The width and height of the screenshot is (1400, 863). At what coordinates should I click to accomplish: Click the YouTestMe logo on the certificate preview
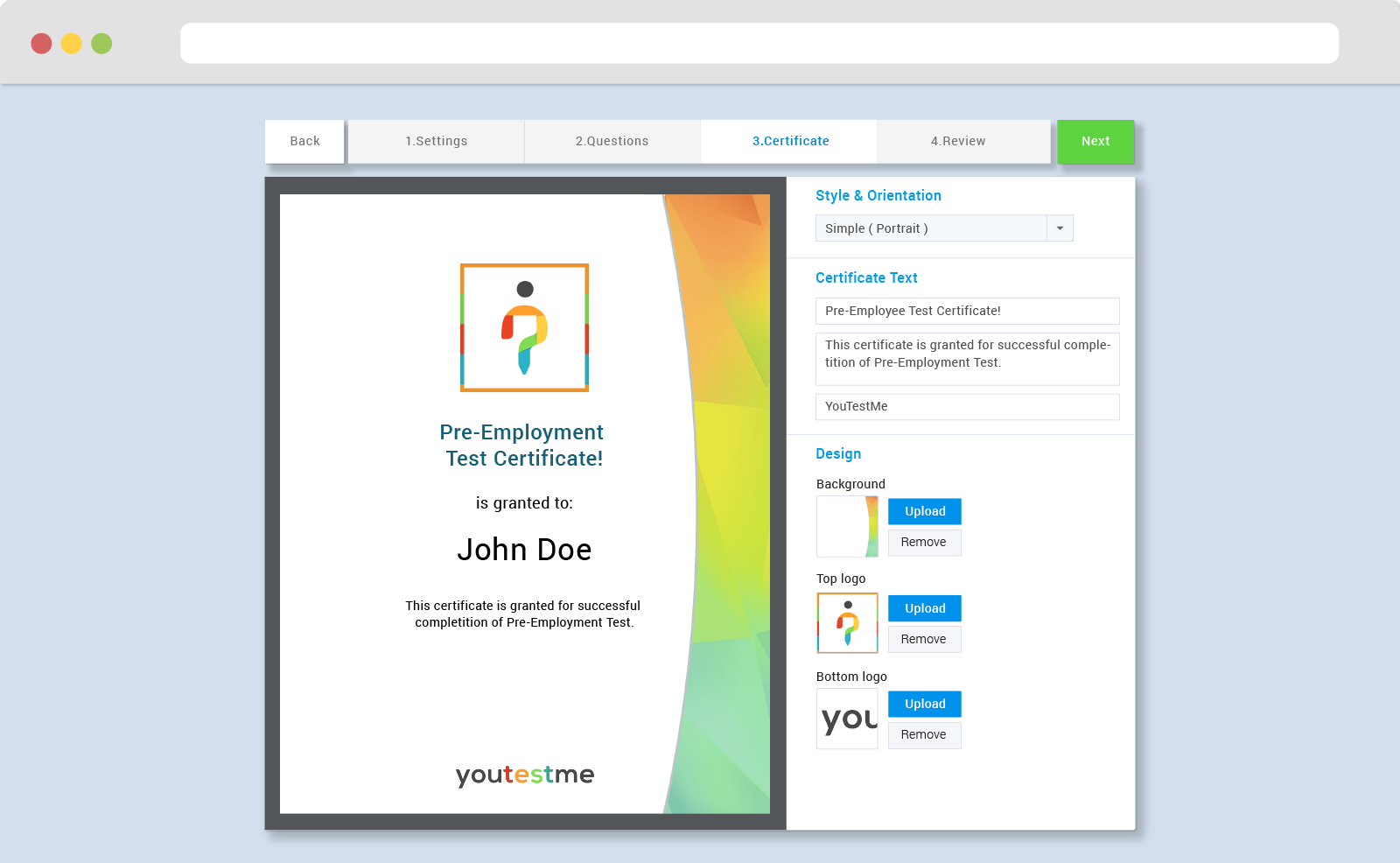click(523, 327)
